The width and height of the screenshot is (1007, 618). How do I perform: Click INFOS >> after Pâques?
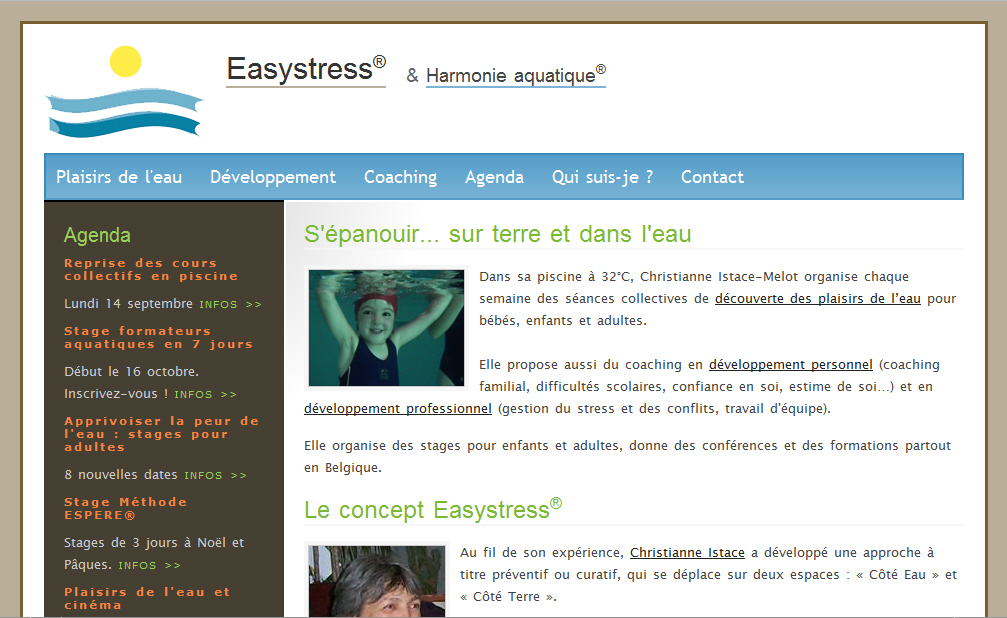(x=150, y=565)
